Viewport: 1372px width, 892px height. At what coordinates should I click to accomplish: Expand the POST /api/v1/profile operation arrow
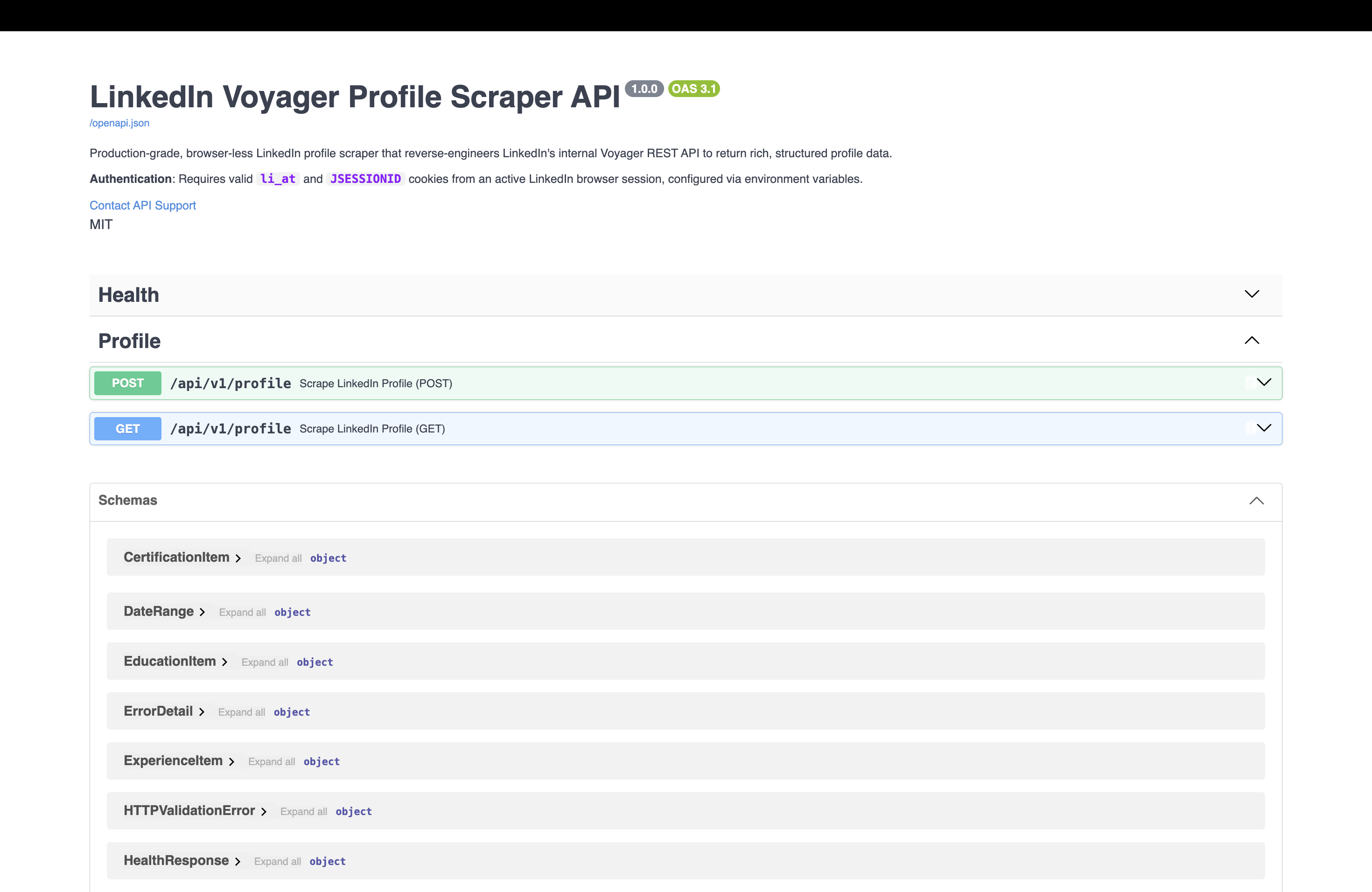tap(1264, 382)
